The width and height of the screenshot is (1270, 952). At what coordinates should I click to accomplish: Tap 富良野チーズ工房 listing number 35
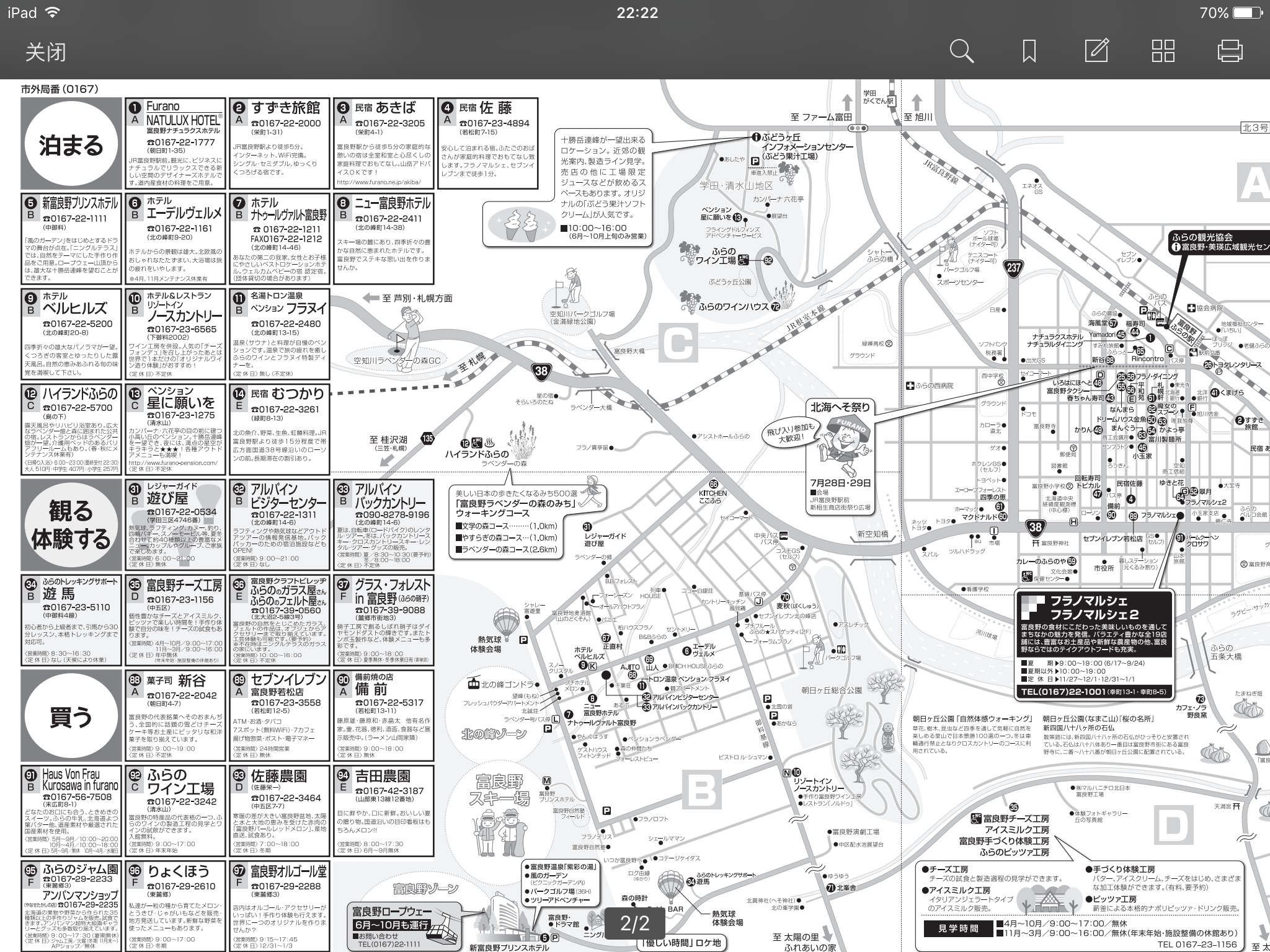tap(134, 584)
